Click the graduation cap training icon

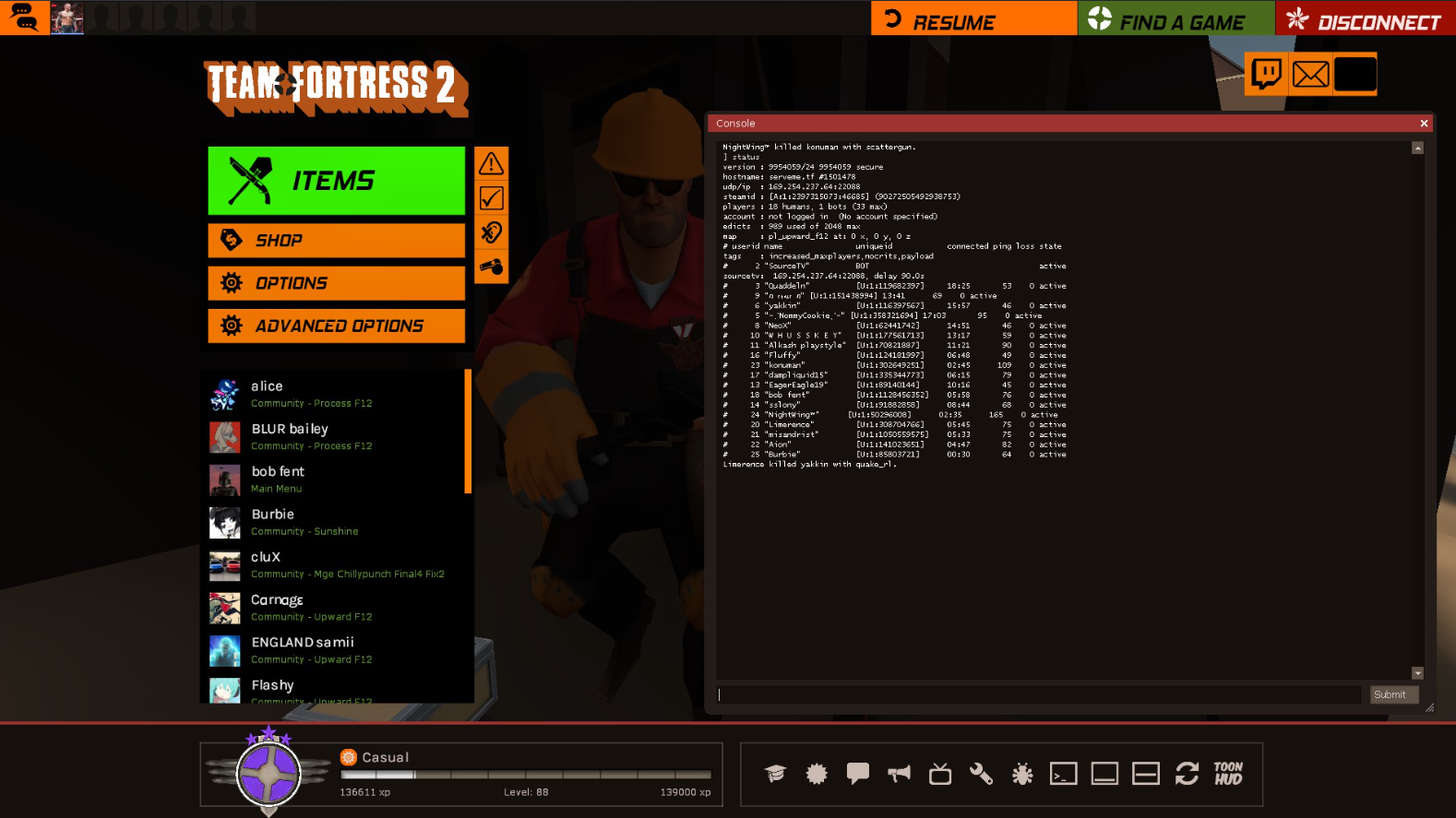pos(775,774)
